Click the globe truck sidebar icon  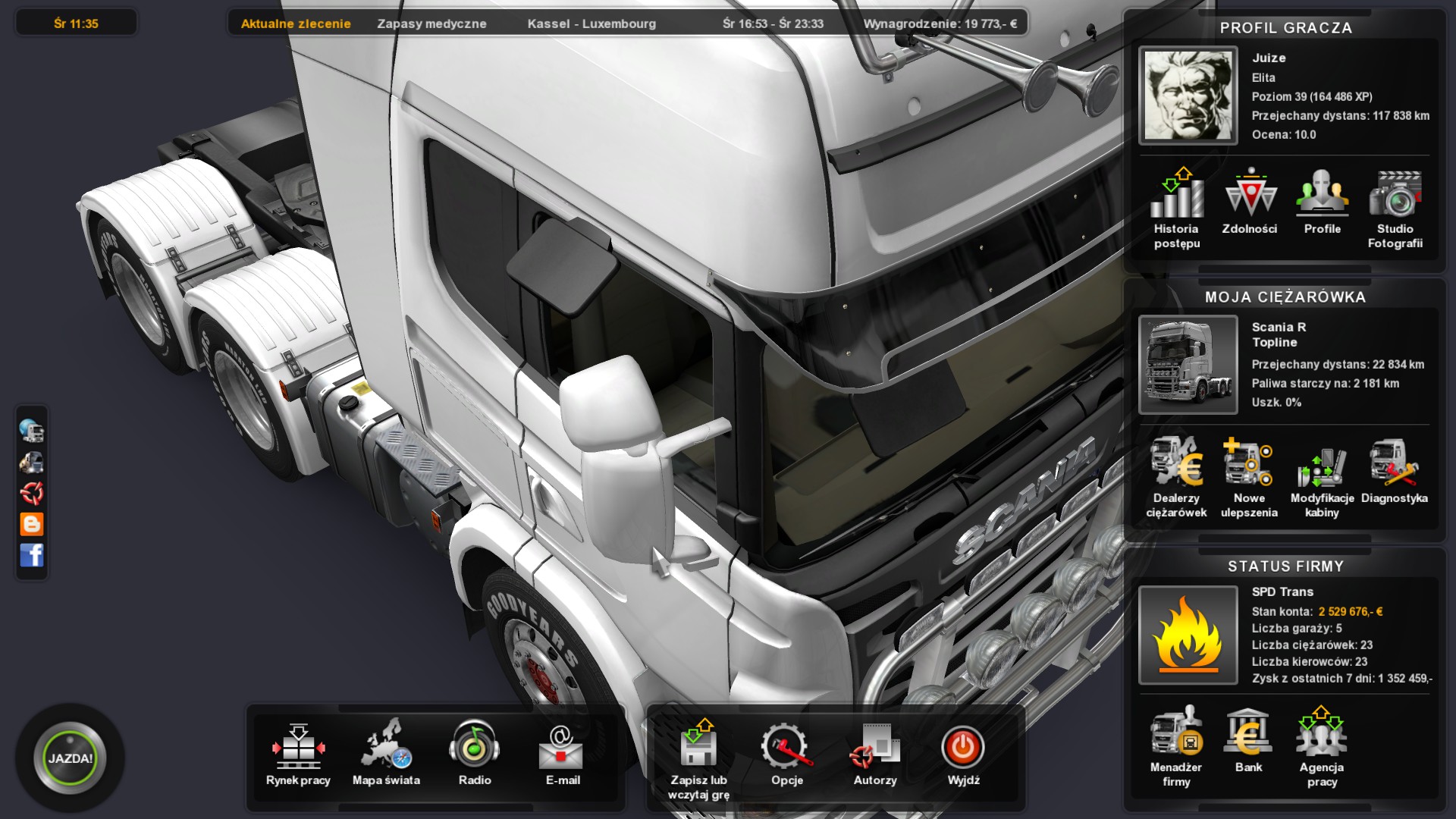click(32, 431)
